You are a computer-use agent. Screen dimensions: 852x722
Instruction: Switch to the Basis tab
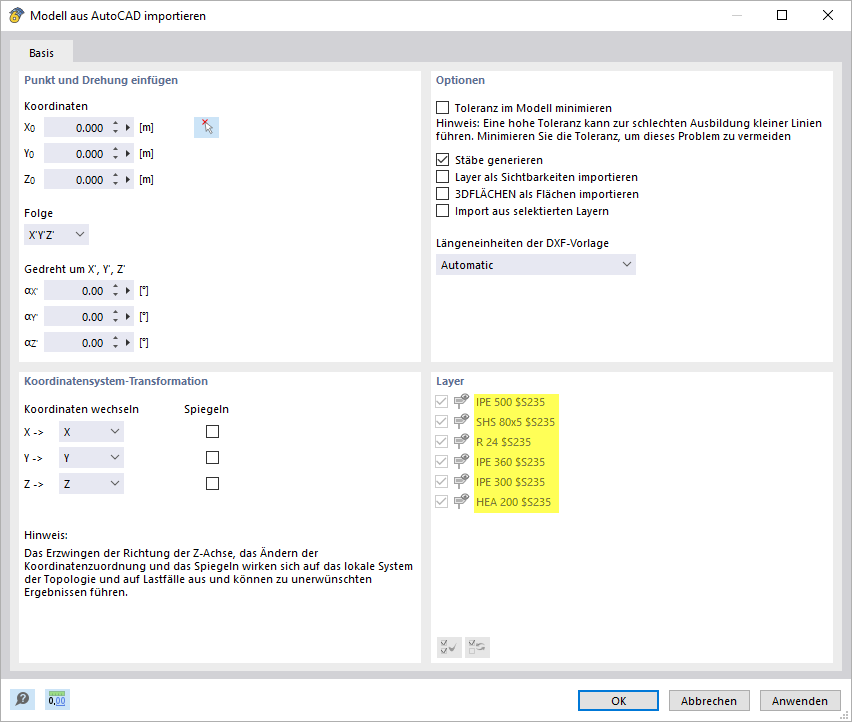pyautogui.click(x=41, y=53)
